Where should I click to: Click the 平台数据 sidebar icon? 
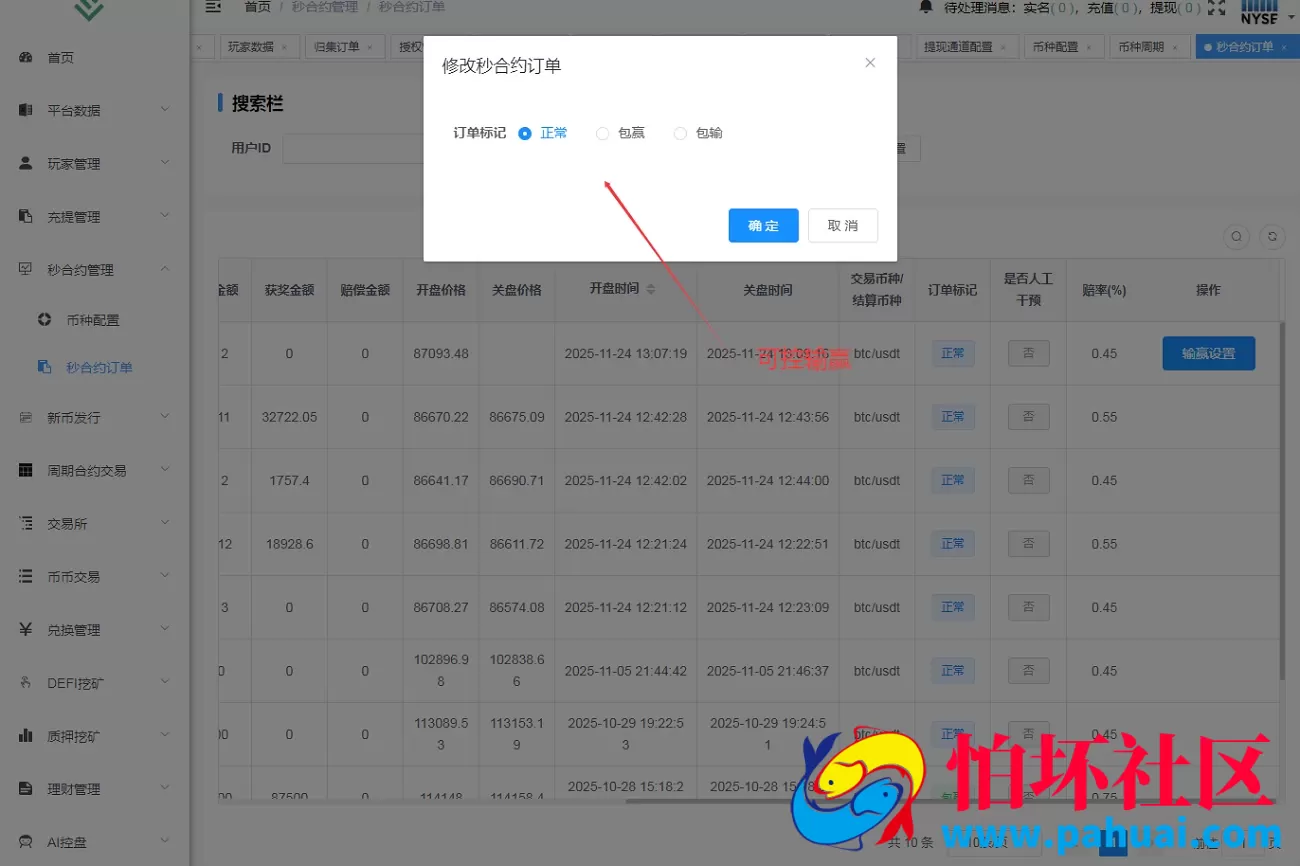click(26, 110)
